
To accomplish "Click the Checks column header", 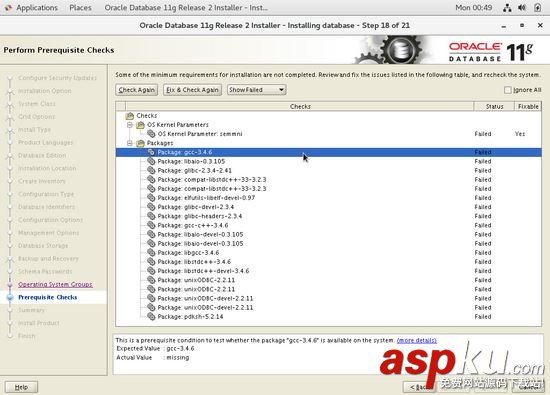I will (x=300, y=106).
